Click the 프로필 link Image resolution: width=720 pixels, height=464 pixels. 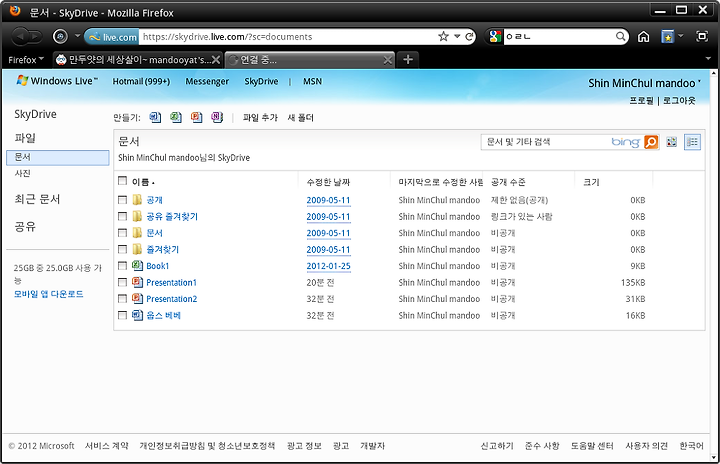pos(641,100)
